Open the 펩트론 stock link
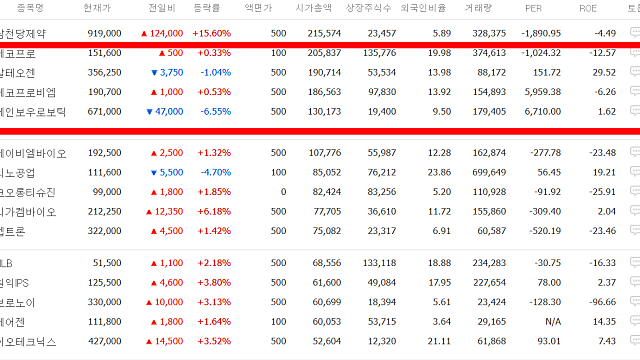The width and height of the screenshot is (640, 360). pyautogui.click(x=13, y=231)
